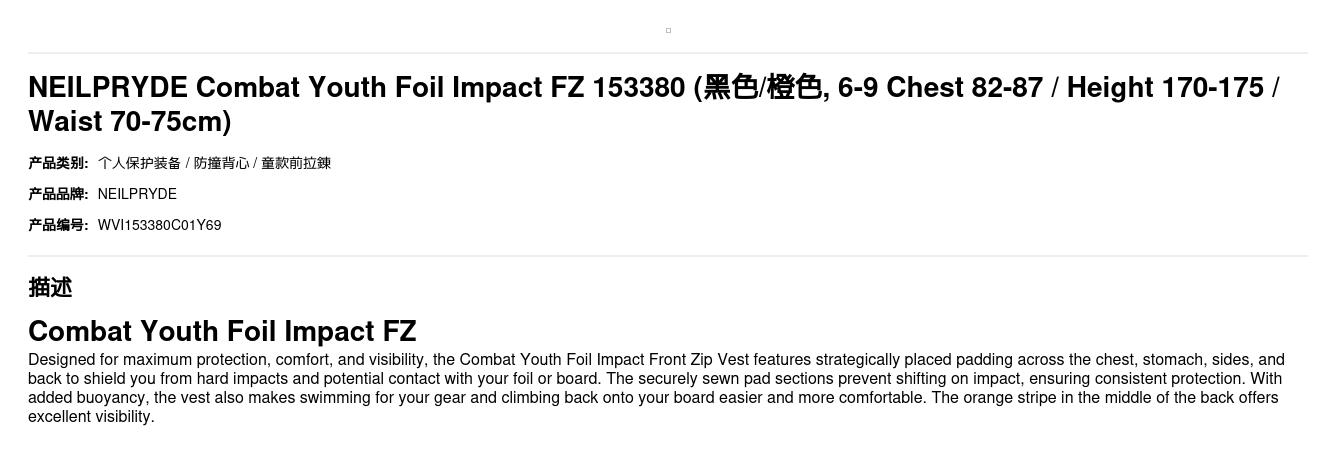Click the 产品品牌 label
Image resolution: width=1328 pixels, height=456 pixels.
58,194
